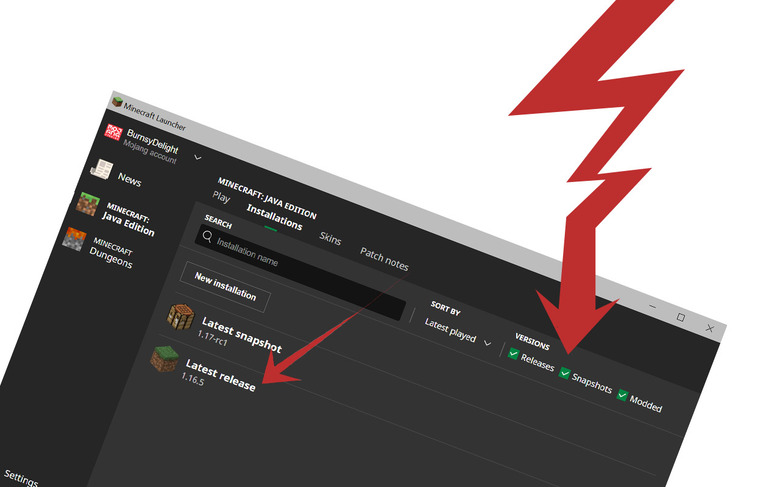Image resolution: width=780 pixels, height=487 pixels.
Task: Toggle the Releases versions checkbox
Action: [513, 354]
